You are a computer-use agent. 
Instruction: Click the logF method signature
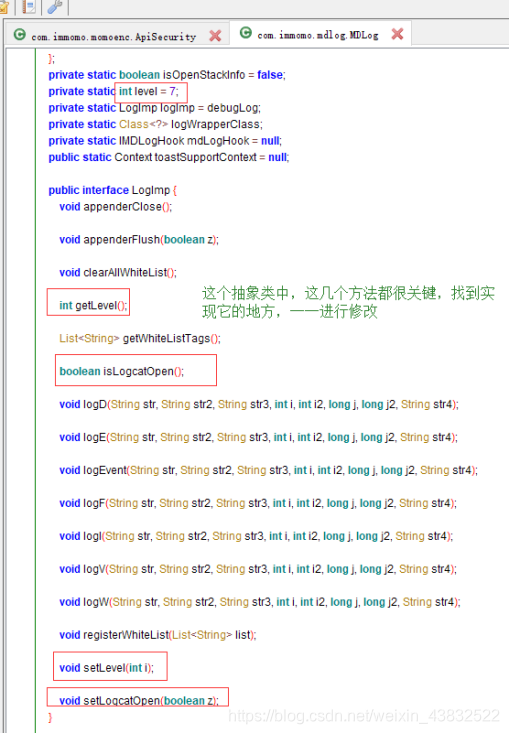point(258,503)
